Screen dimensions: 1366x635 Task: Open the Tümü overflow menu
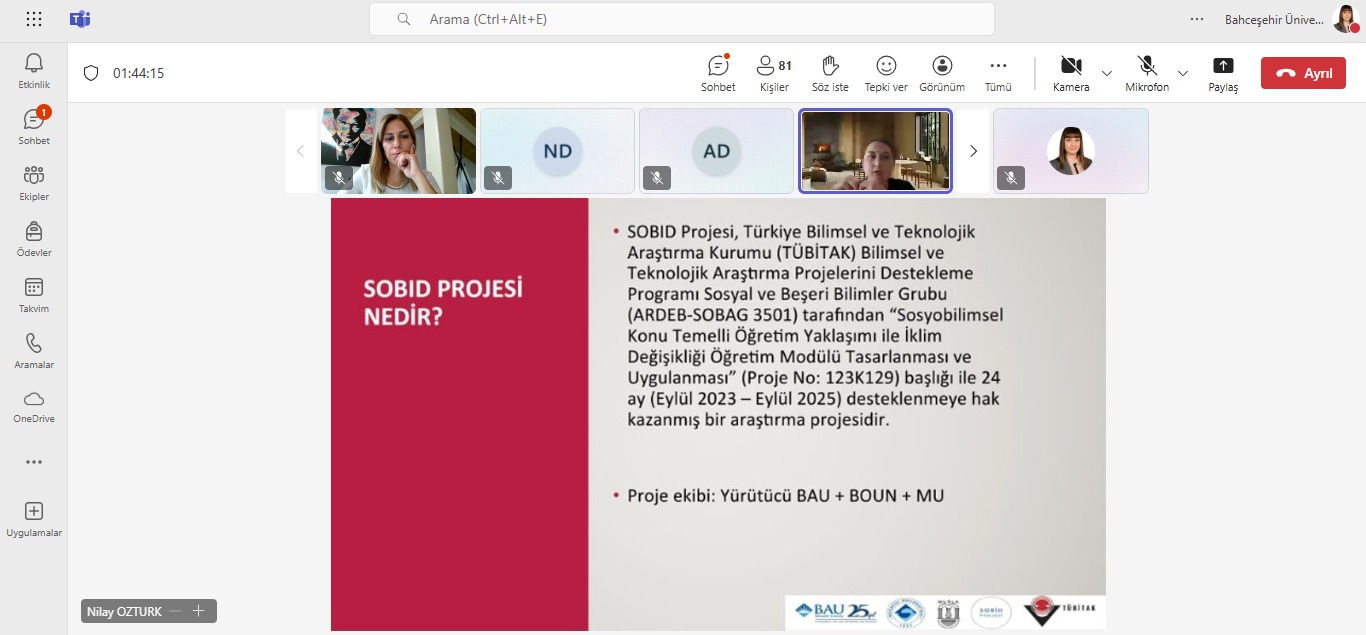997,72
